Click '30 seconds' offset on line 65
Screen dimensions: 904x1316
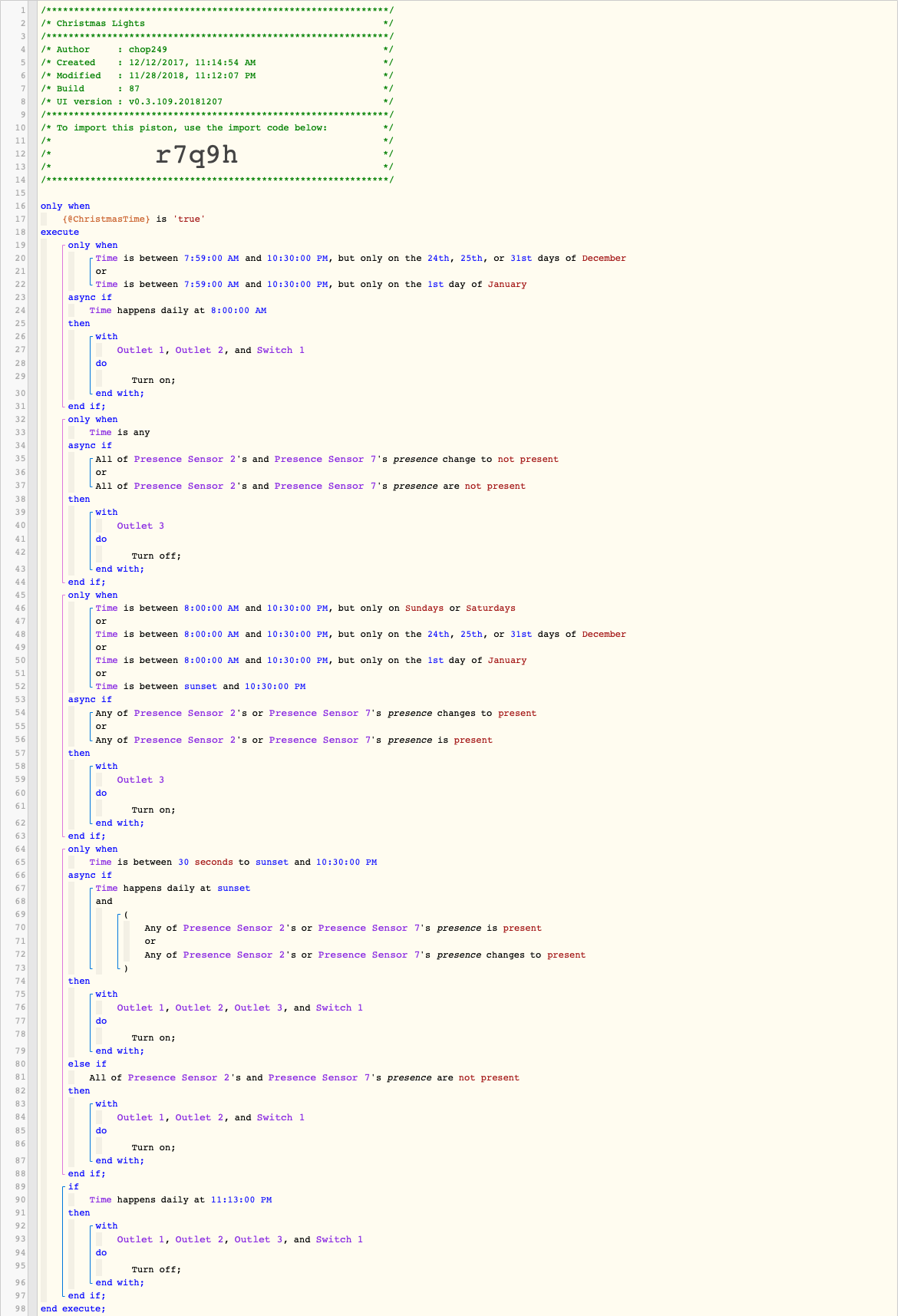tap(206, 862)
